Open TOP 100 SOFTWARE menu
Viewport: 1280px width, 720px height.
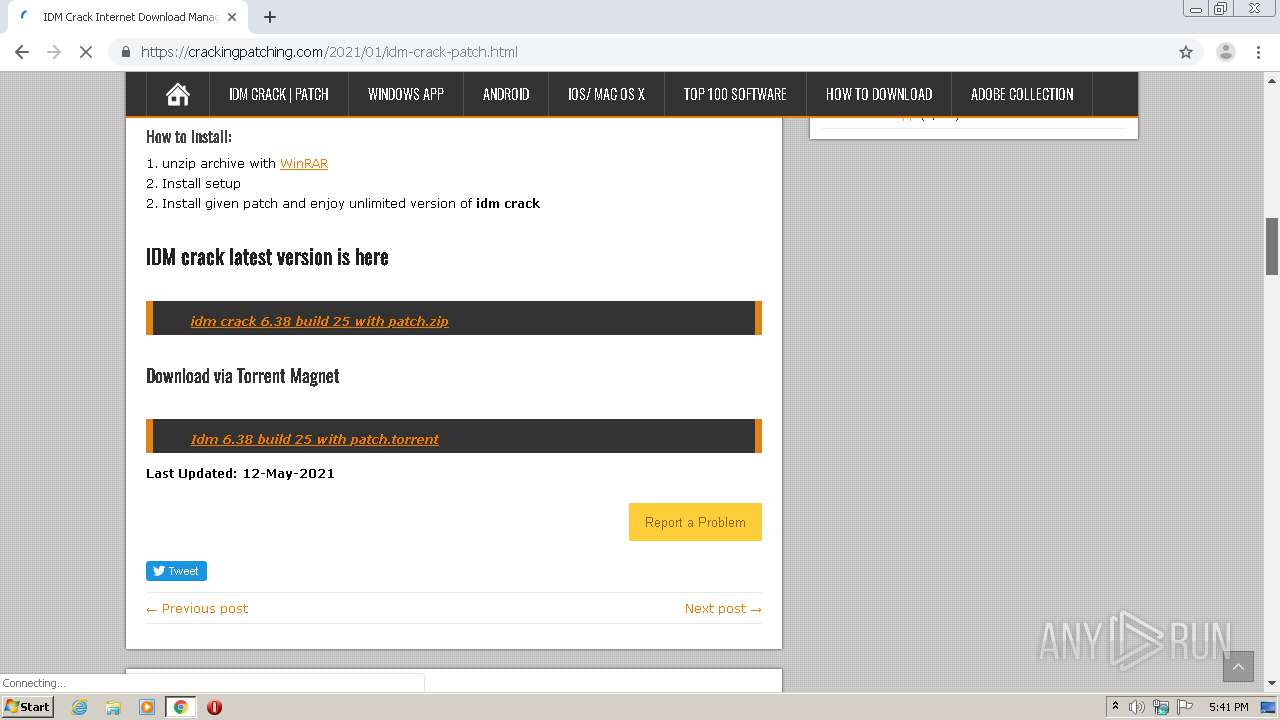735,94
